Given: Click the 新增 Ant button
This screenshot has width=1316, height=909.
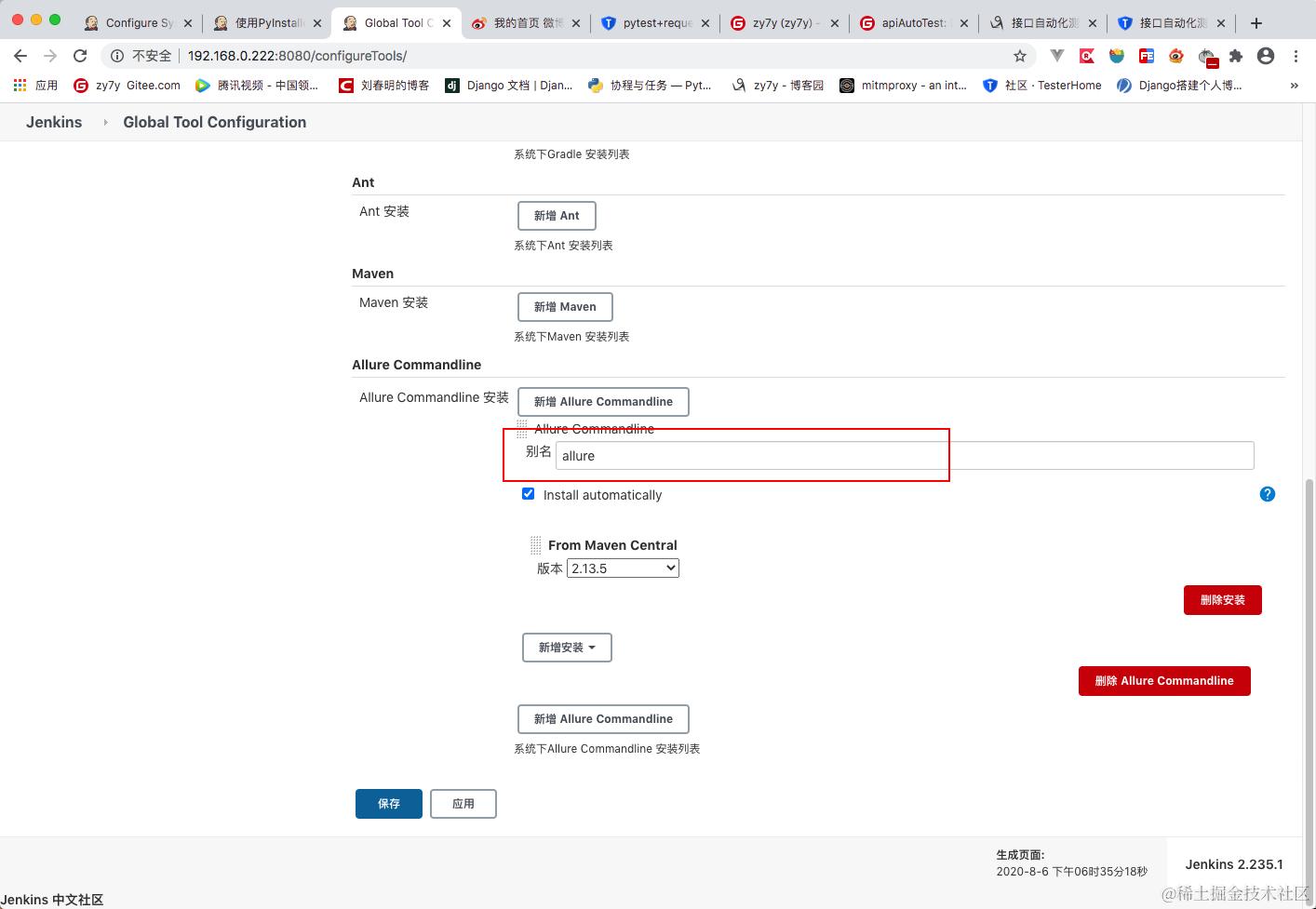Looking at the screenshot, I should point(557,216).
